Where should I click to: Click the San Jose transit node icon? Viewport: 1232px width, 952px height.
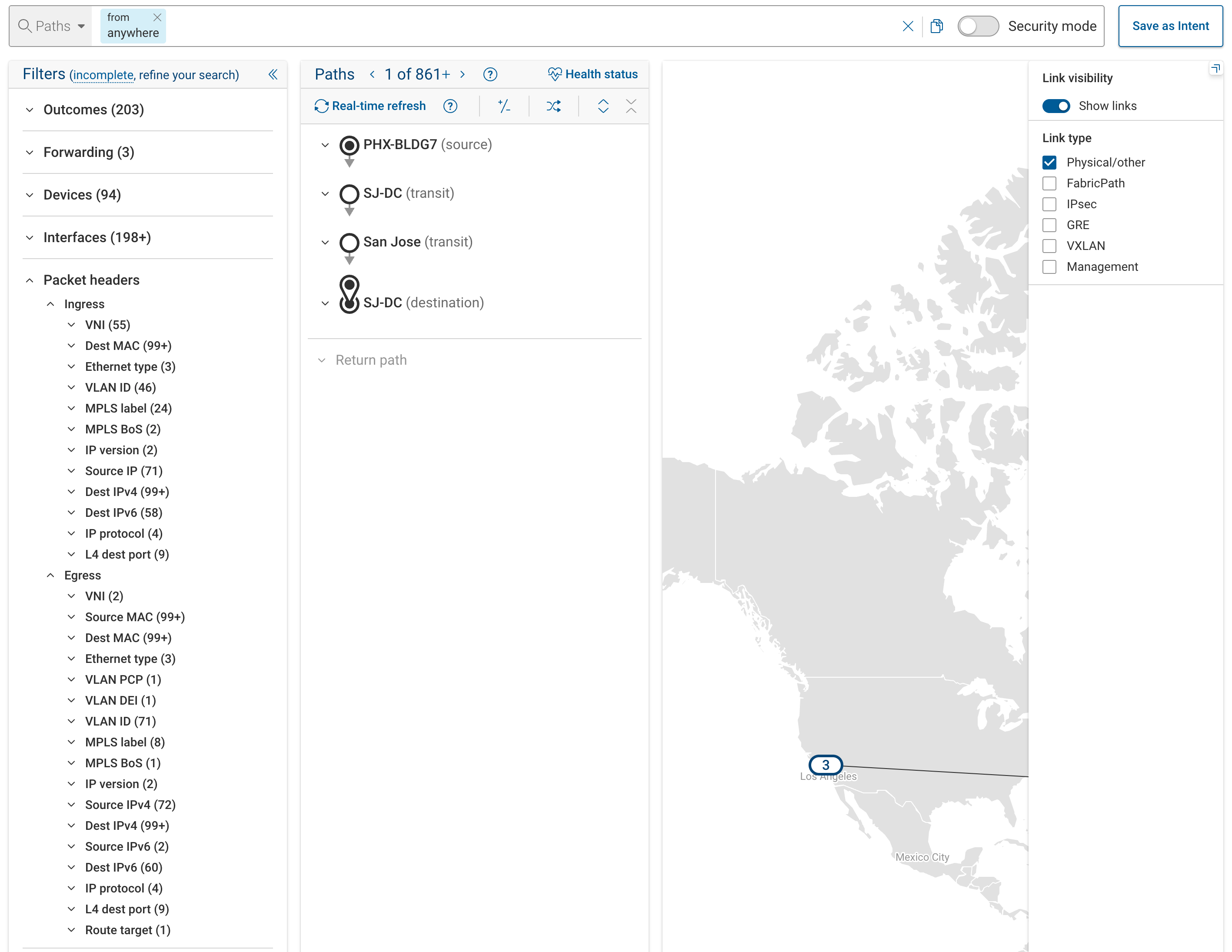coord(349,243)
